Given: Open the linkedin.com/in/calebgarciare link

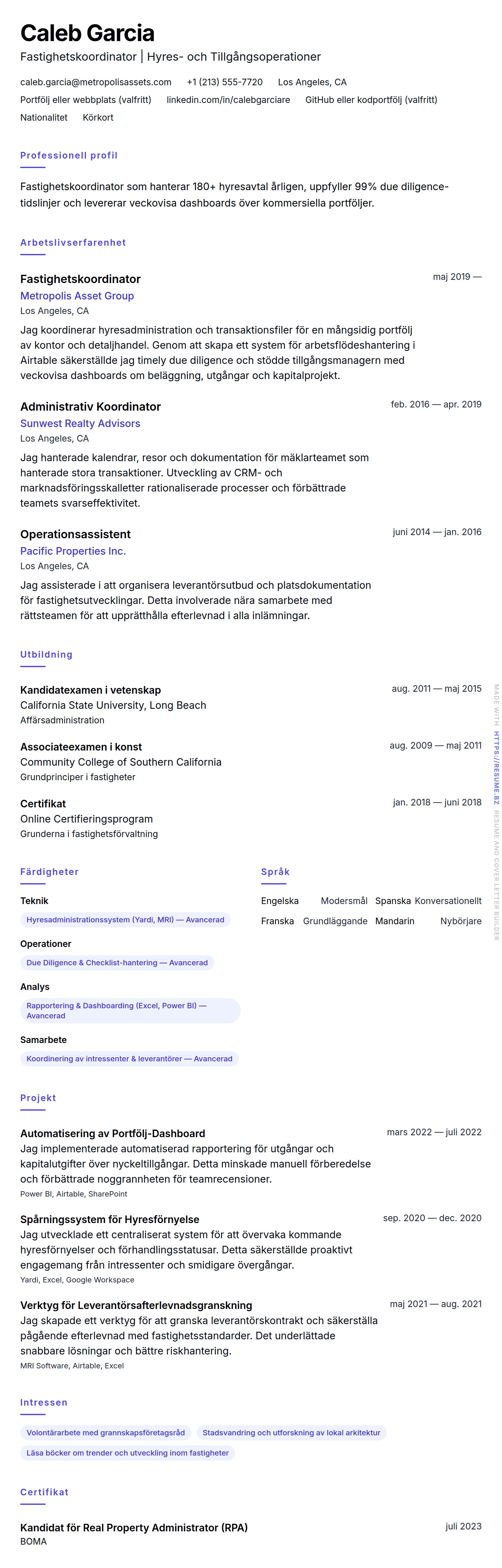Looking at the screenshot, I should click(228, 100).
